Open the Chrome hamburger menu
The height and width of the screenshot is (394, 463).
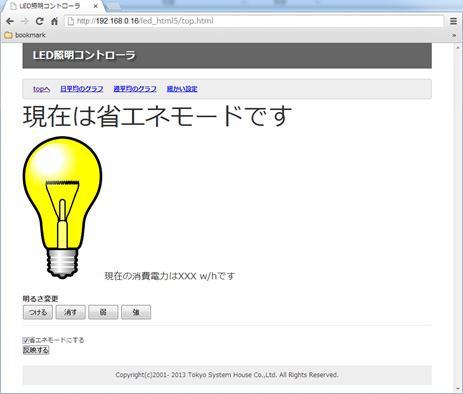tap(453, 21)
